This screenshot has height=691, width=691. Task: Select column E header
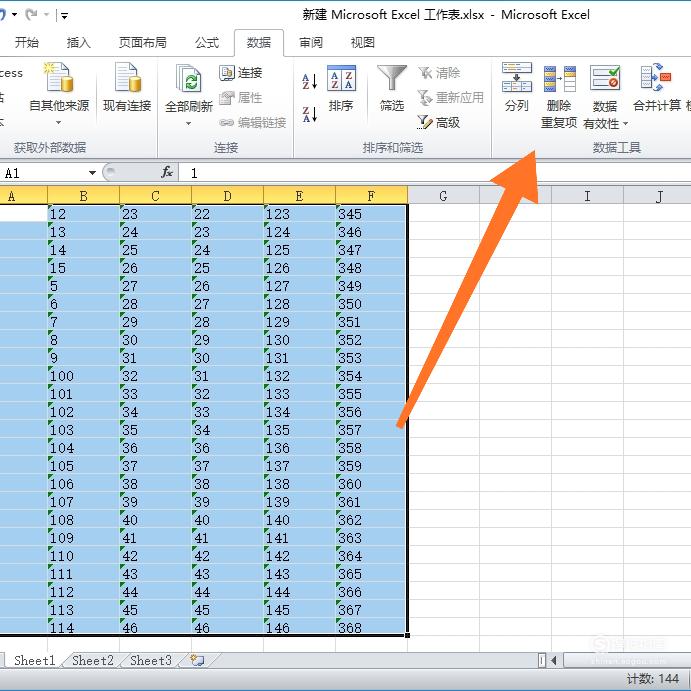click(299, 196)
